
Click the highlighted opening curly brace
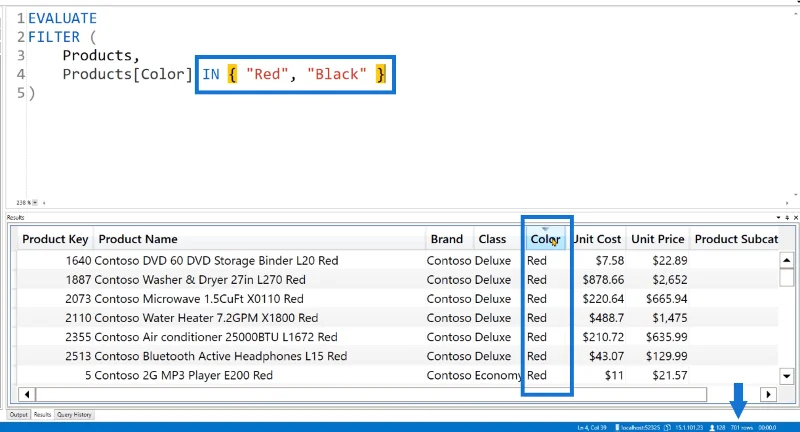[x=232, y=74]
